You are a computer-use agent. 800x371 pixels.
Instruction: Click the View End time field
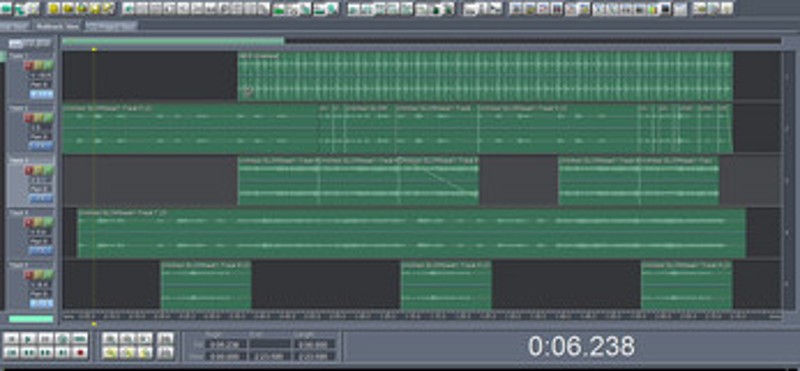(269, 356)
